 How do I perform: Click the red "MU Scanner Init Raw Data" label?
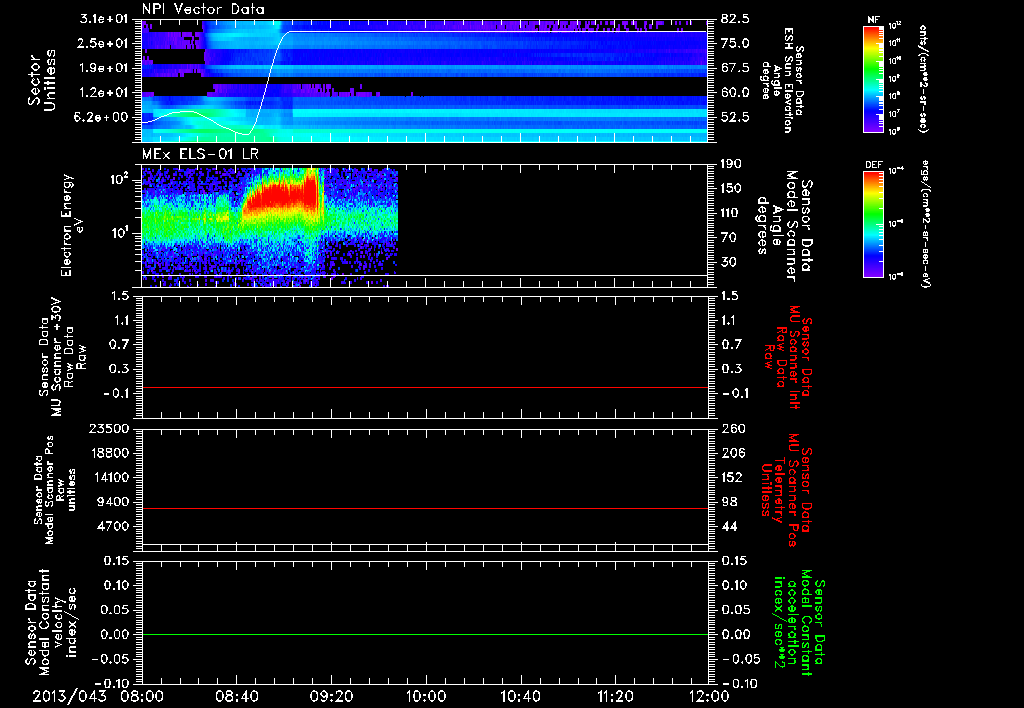coord(788,357)
